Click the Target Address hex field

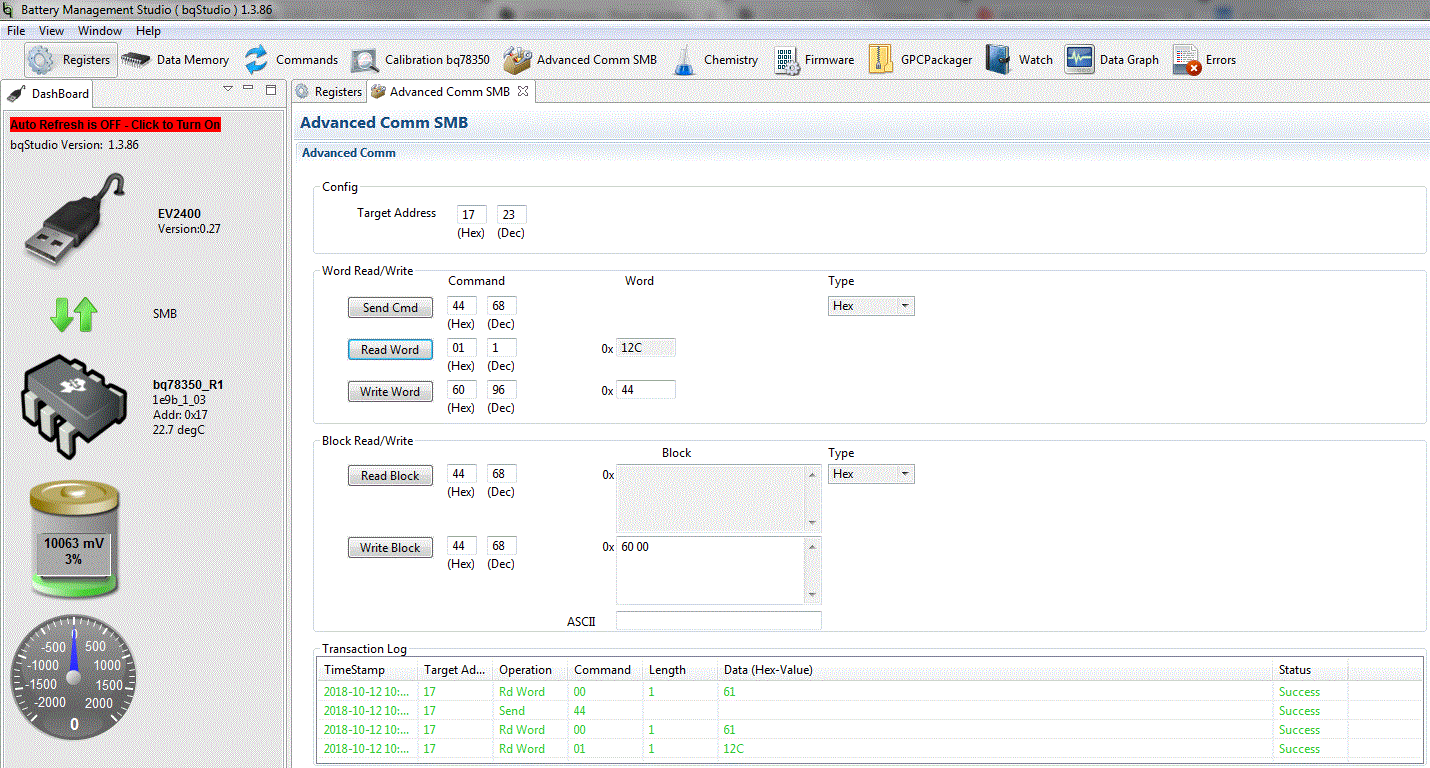(472, 215)
